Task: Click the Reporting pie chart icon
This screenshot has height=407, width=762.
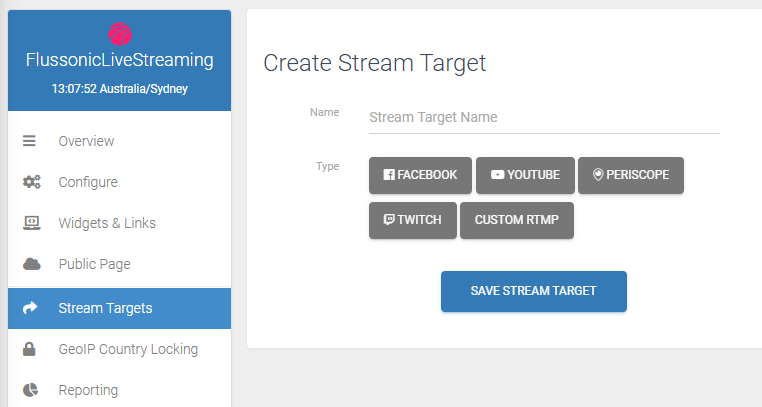Action: pyautogui.click(x=30, y=390)
